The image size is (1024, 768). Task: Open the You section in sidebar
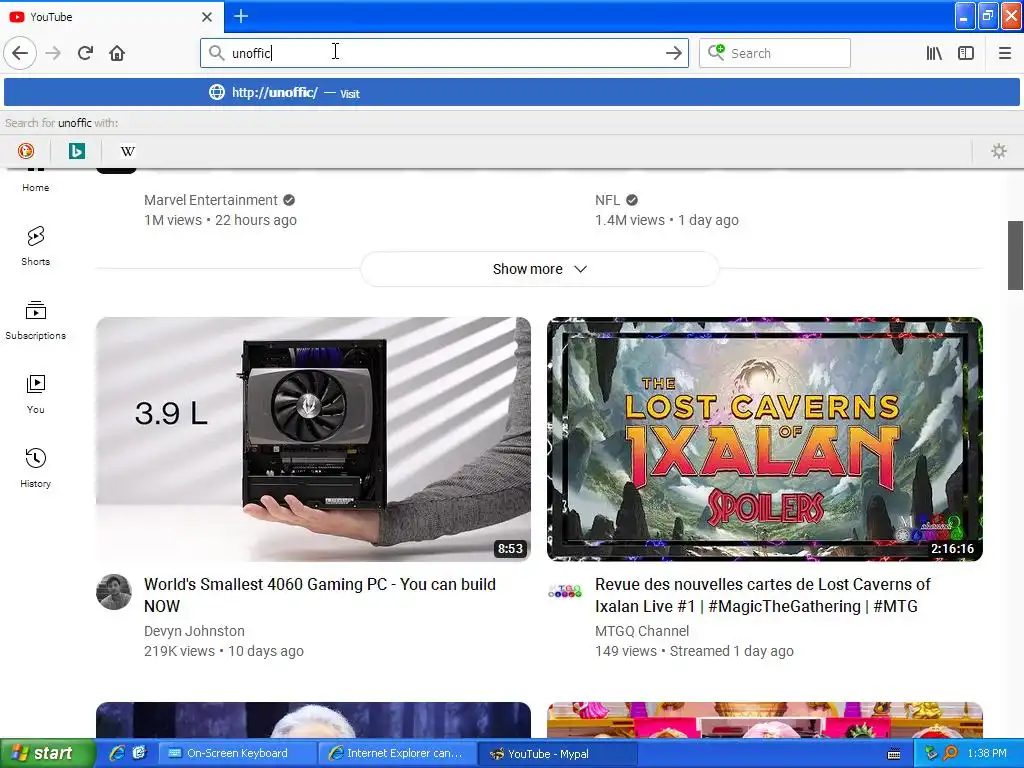pos(35,394)
